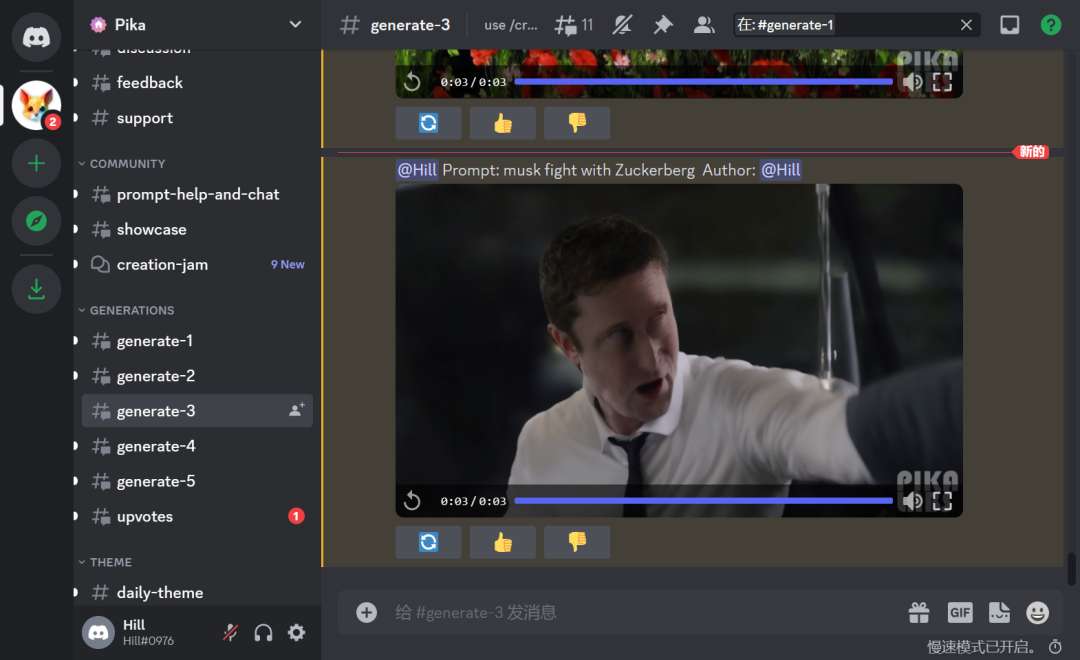Toggle volume on upper flower video
1080x660 pixels.
[x=913, y=82]
